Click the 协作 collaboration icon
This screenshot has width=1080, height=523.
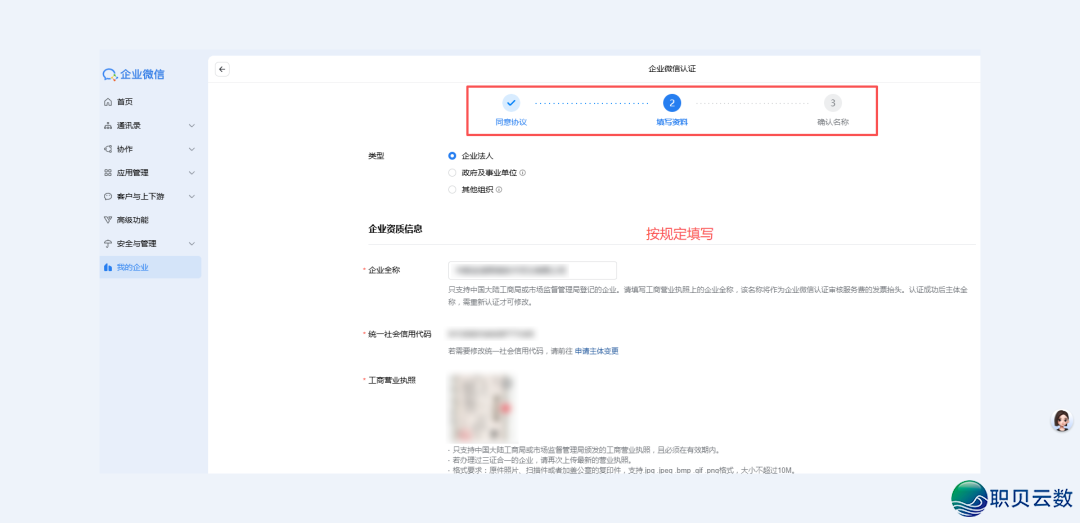coord(107,149)
